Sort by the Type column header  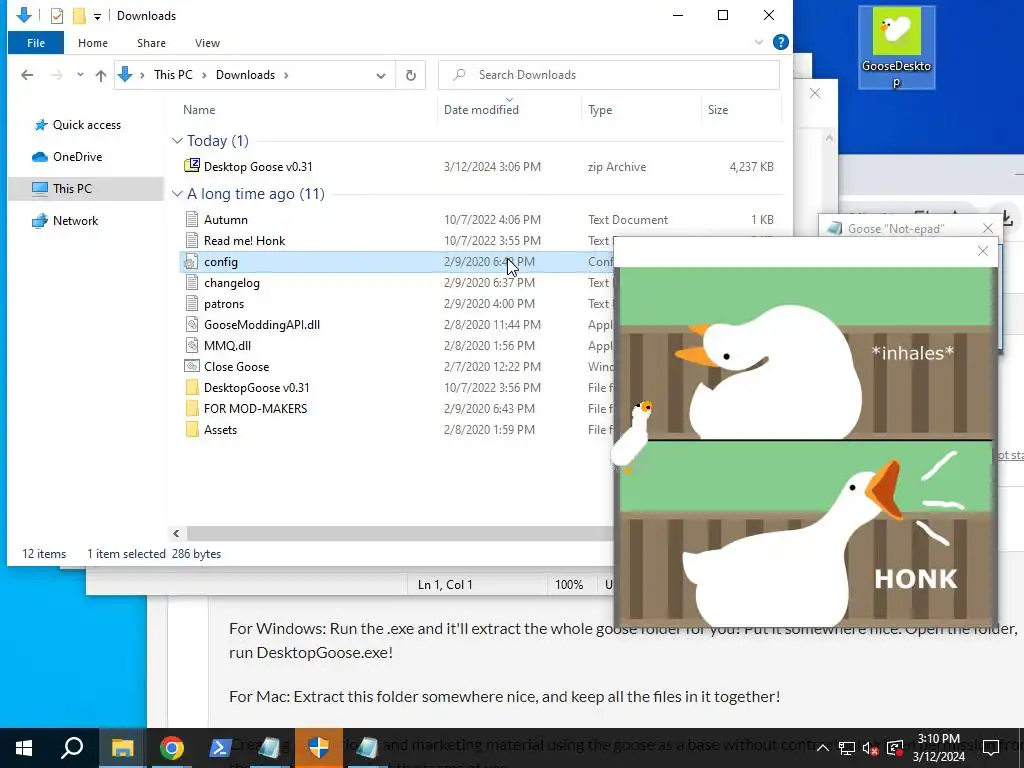pos(600,110)
